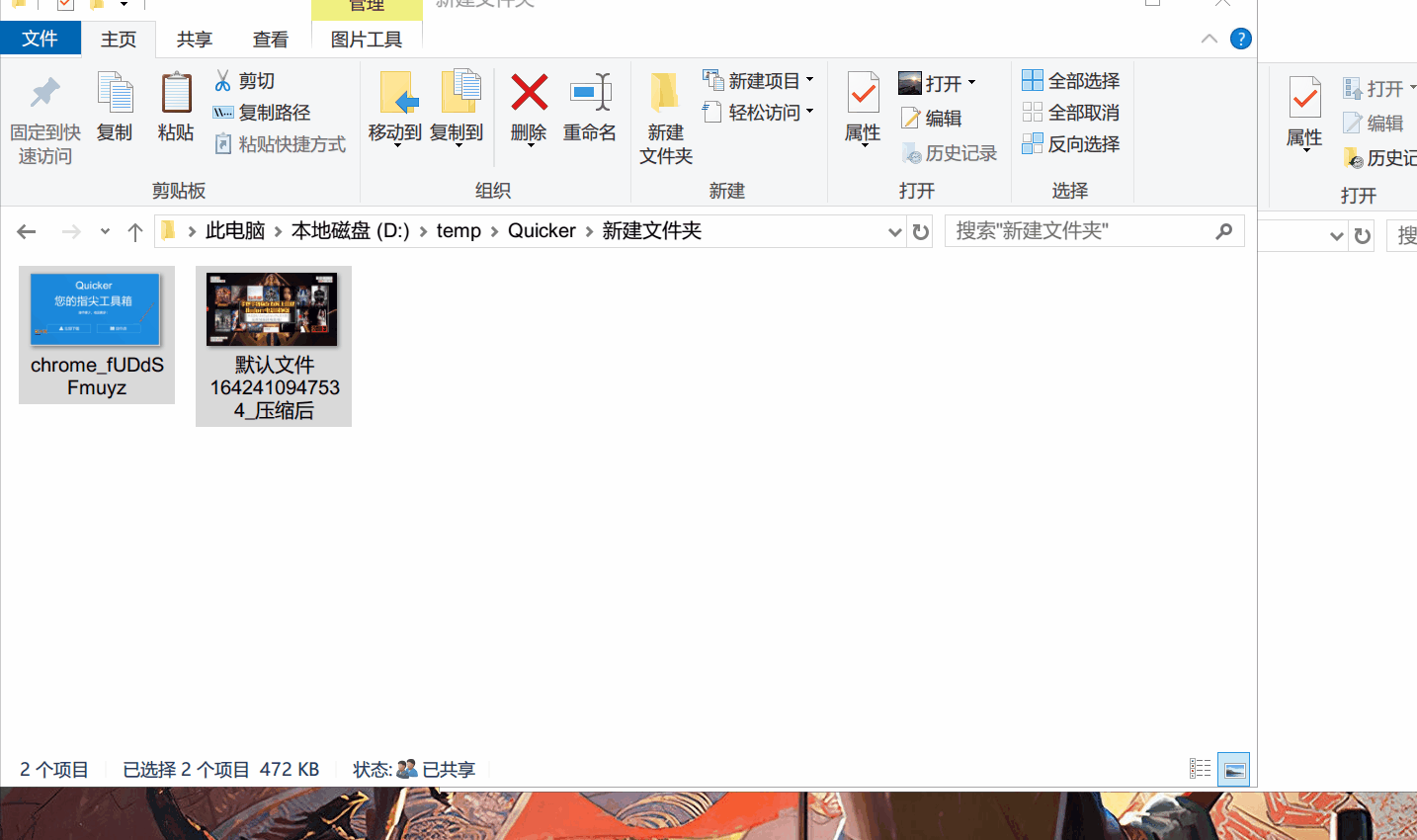Switch to the 主页 ribbon tab
The image size is (1417, 840).
pyautogui.click(x=119, y=40)
